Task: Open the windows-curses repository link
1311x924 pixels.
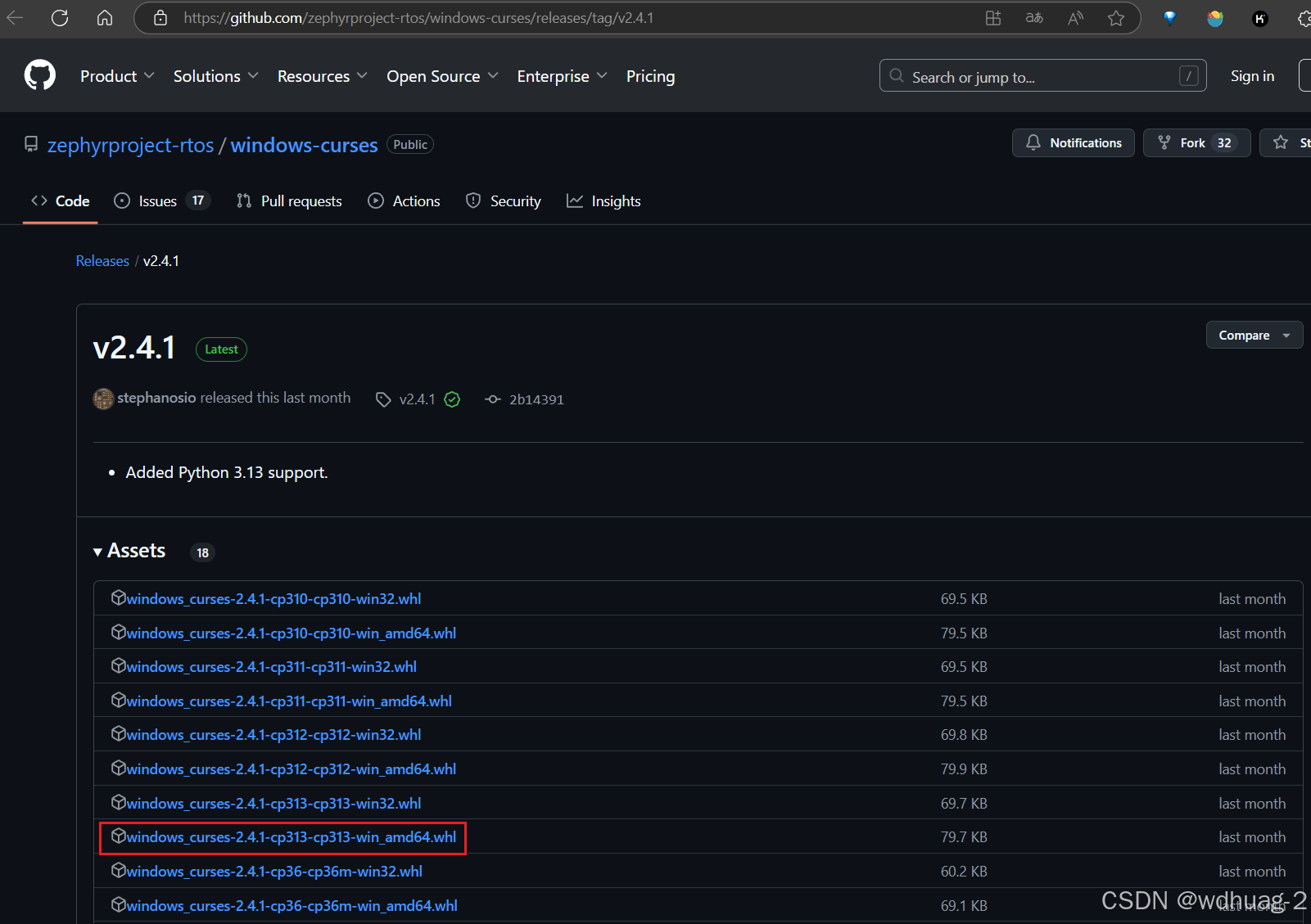Action: click(x=304, y=145)
